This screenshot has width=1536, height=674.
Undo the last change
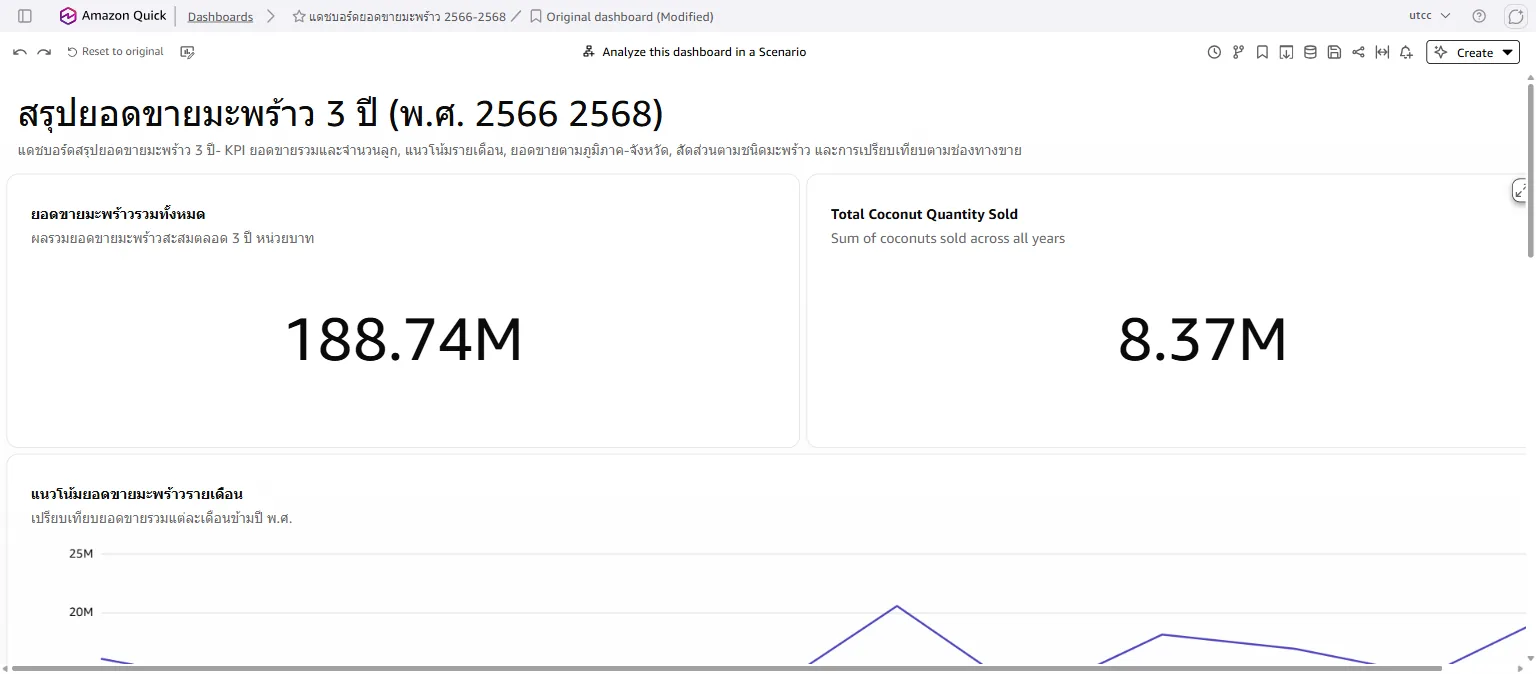coord(20,52)
